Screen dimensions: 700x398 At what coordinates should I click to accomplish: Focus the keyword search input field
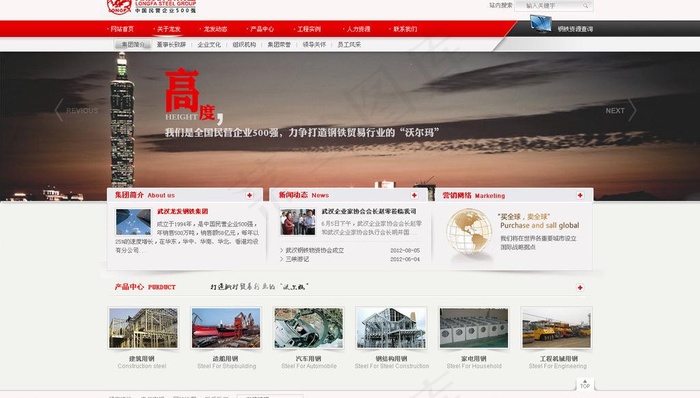point(554,6)
